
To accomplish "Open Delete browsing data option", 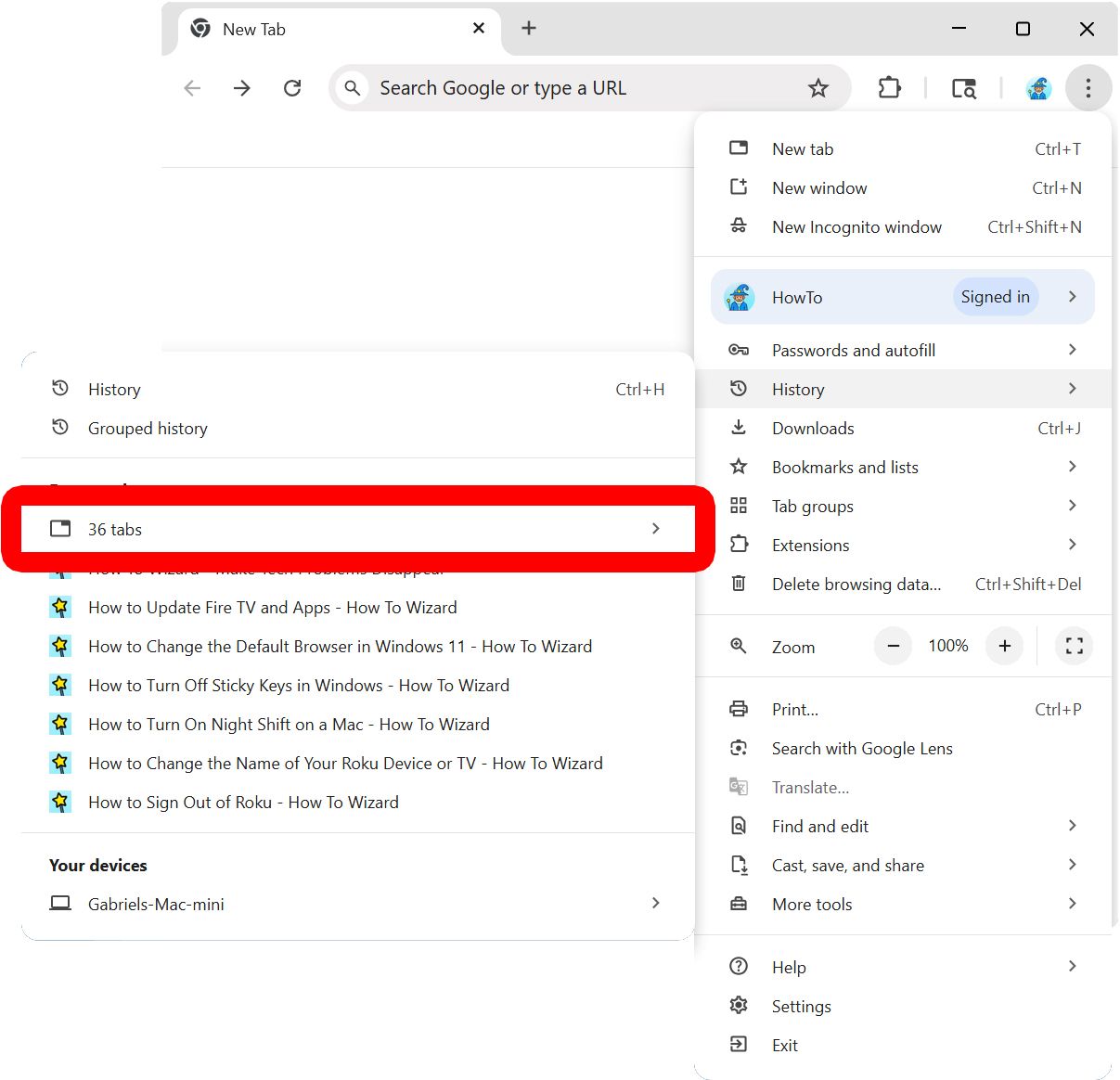I will [856, 584].
